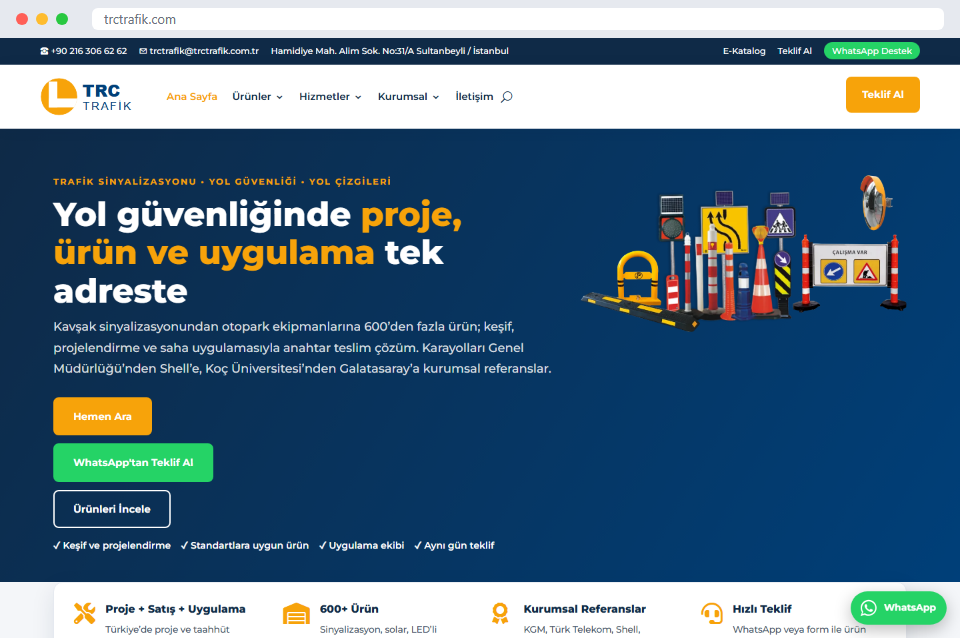Click the wrench tools icon near Proje + Satış

(x=84, y=613)
